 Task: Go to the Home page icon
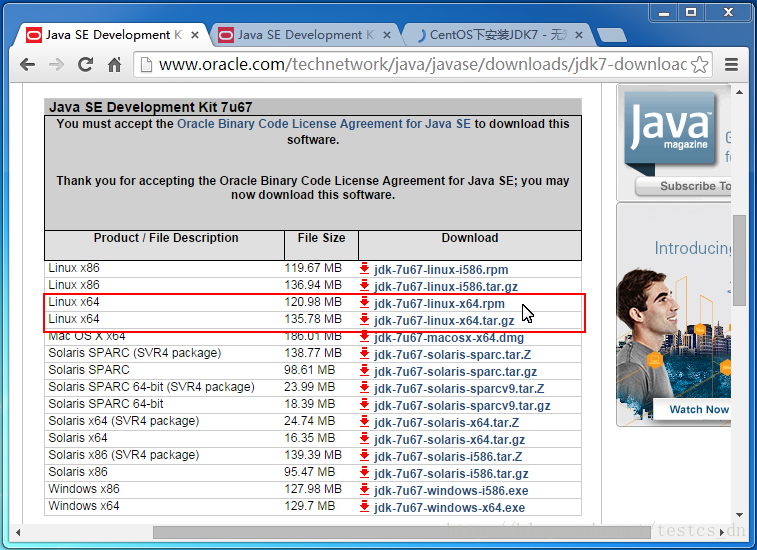point(114,64)
